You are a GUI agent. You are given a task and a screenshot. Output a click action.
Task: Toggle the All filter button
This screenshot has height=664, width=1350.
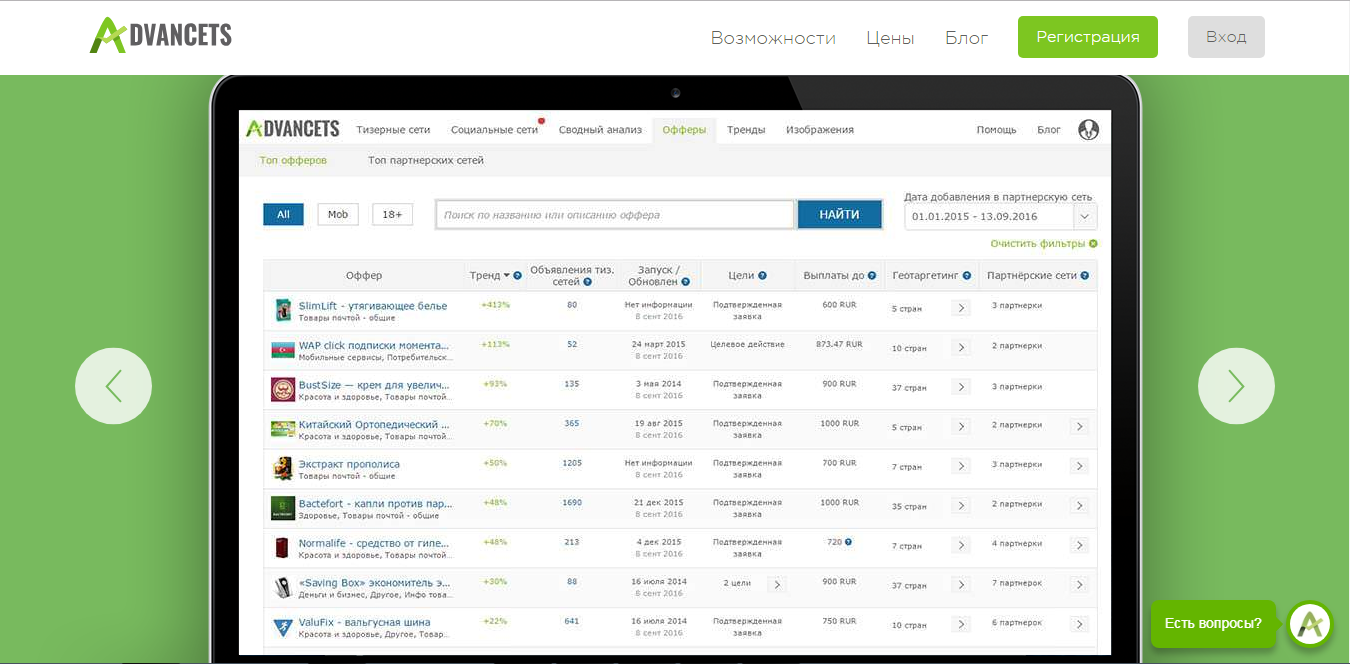click(283, 215)
